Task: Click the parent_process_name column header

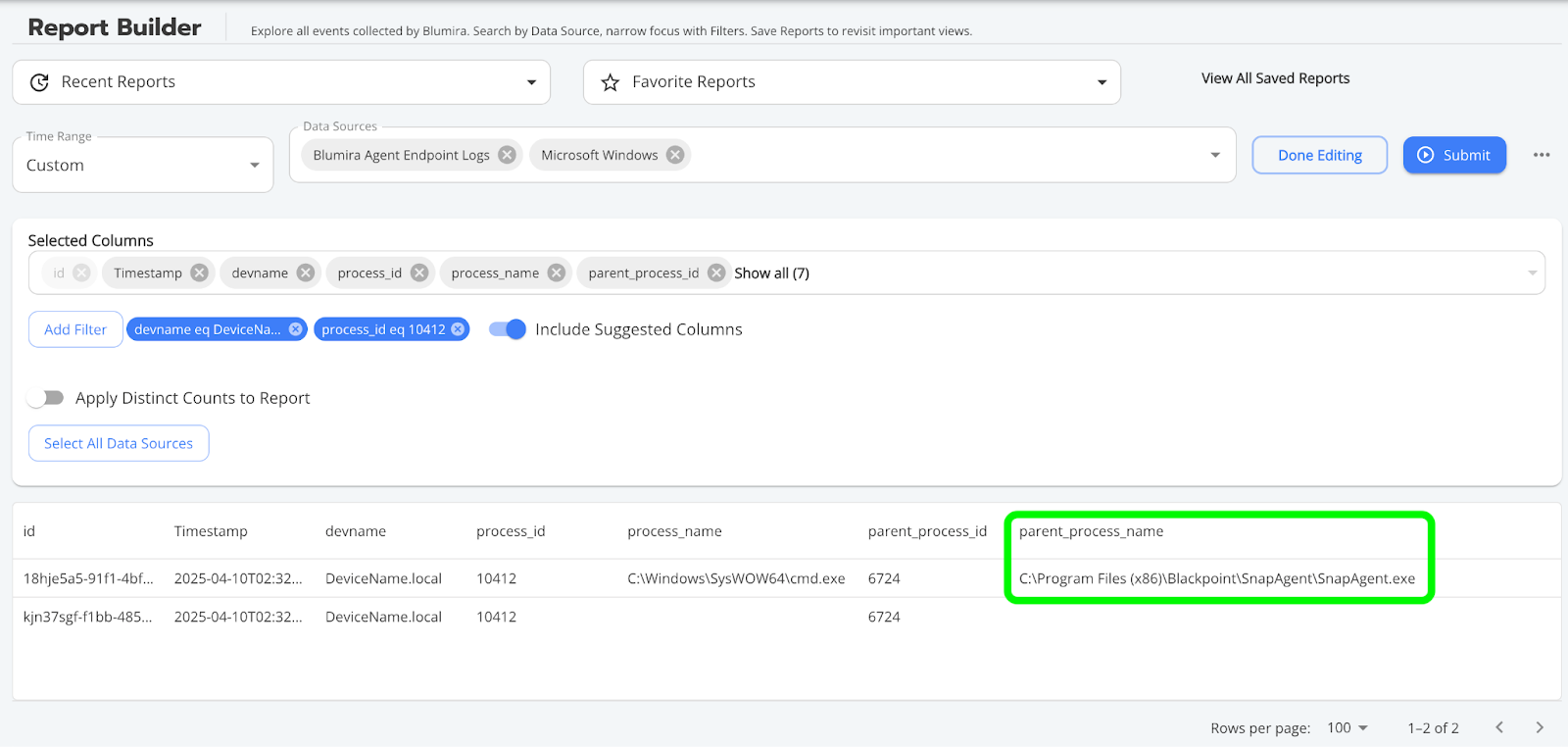Action: coord(1091,531)
